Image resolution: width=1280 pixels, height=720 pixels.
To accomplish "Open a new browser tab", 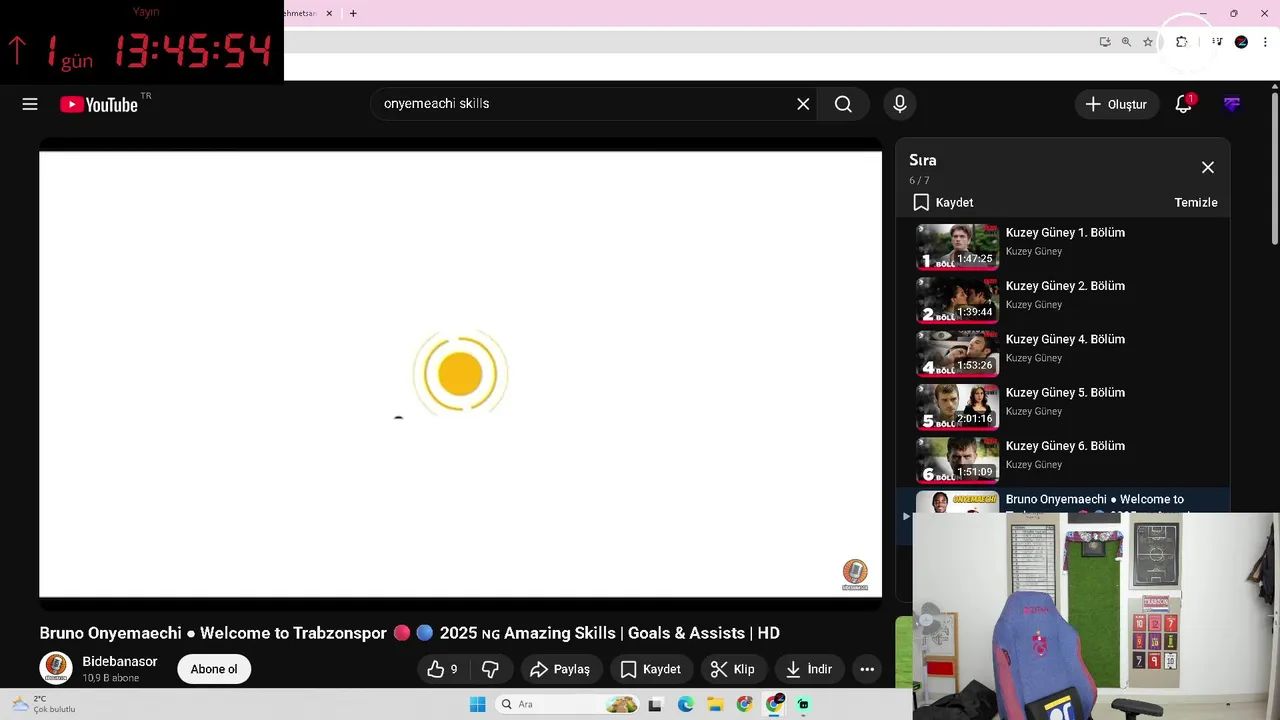I will click(353, 13).
